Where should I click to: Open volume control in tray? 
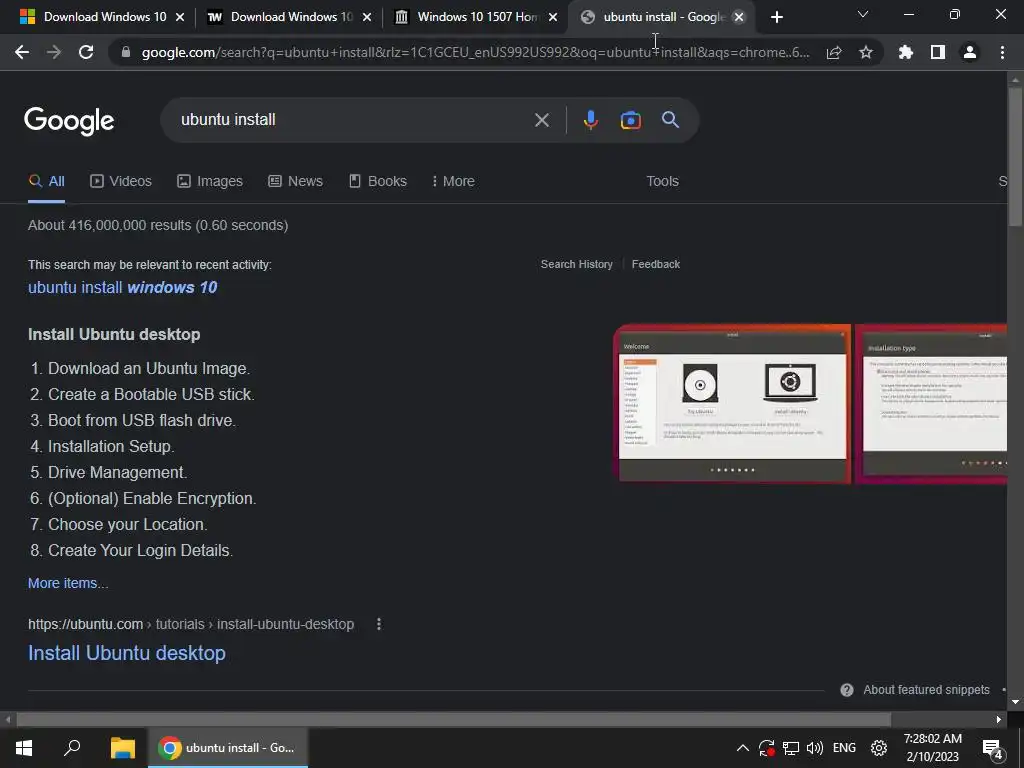(815, 748)
